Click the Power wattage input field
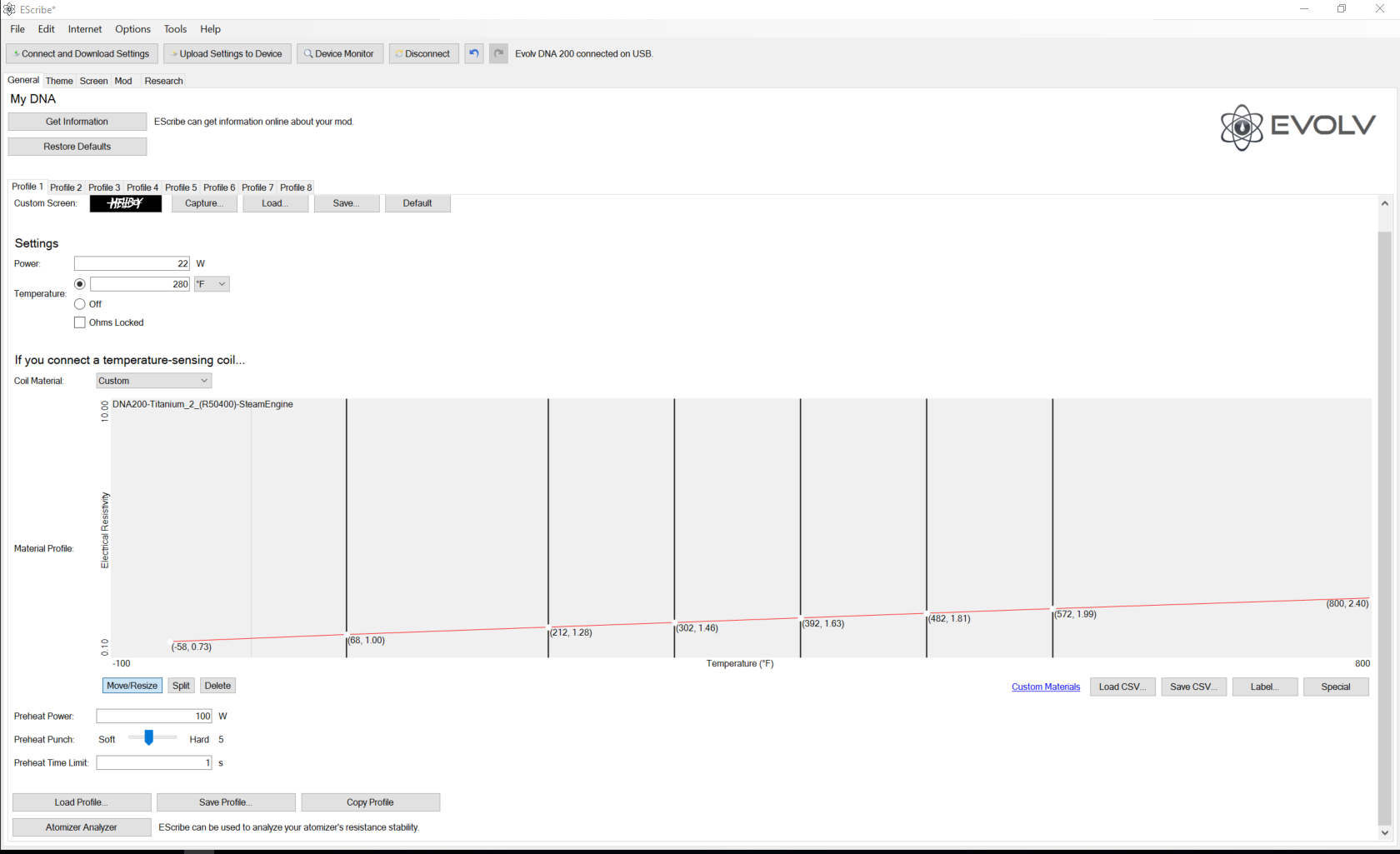This screenshot has height=854, width=1400. point(132,263)
